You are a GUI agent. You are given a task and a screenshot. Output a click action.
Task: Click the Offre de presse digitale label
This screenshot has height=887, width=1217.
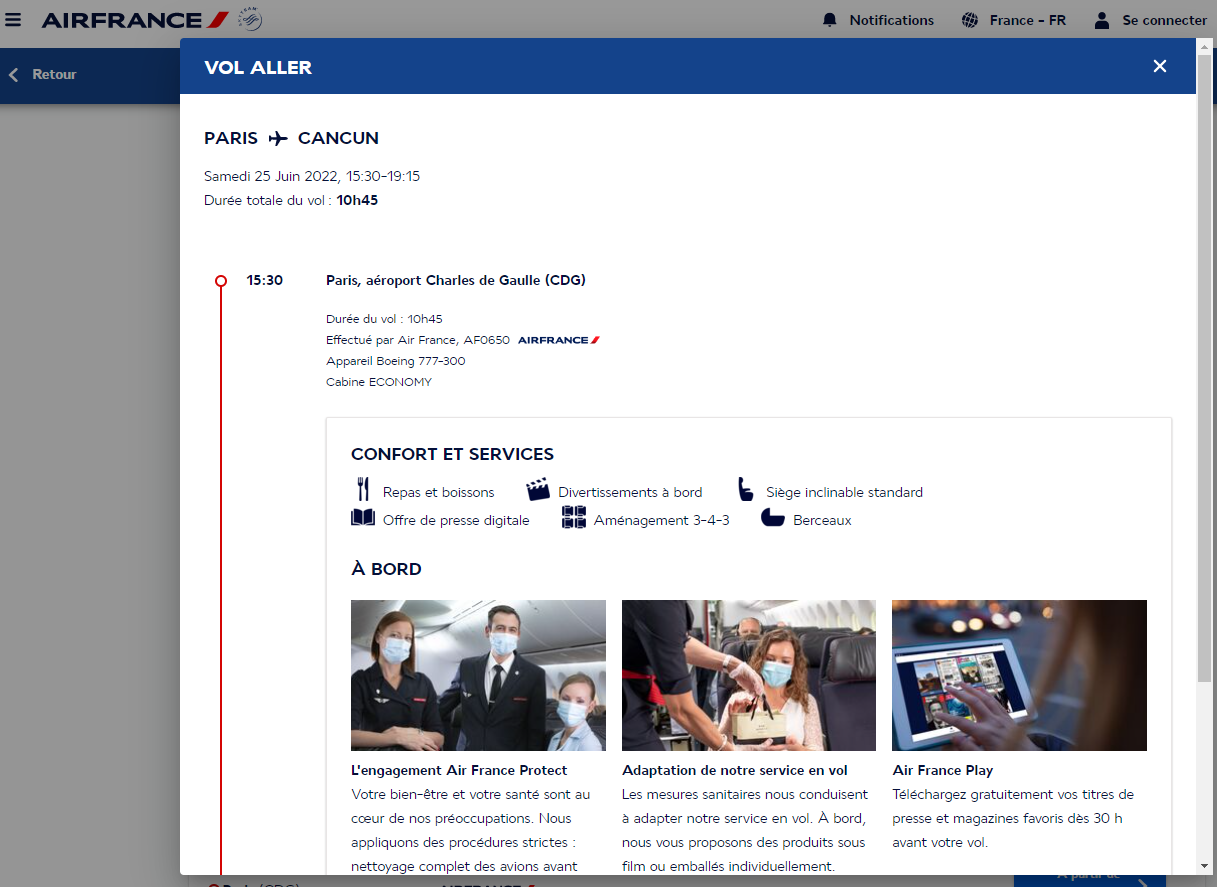coord(456,521)
